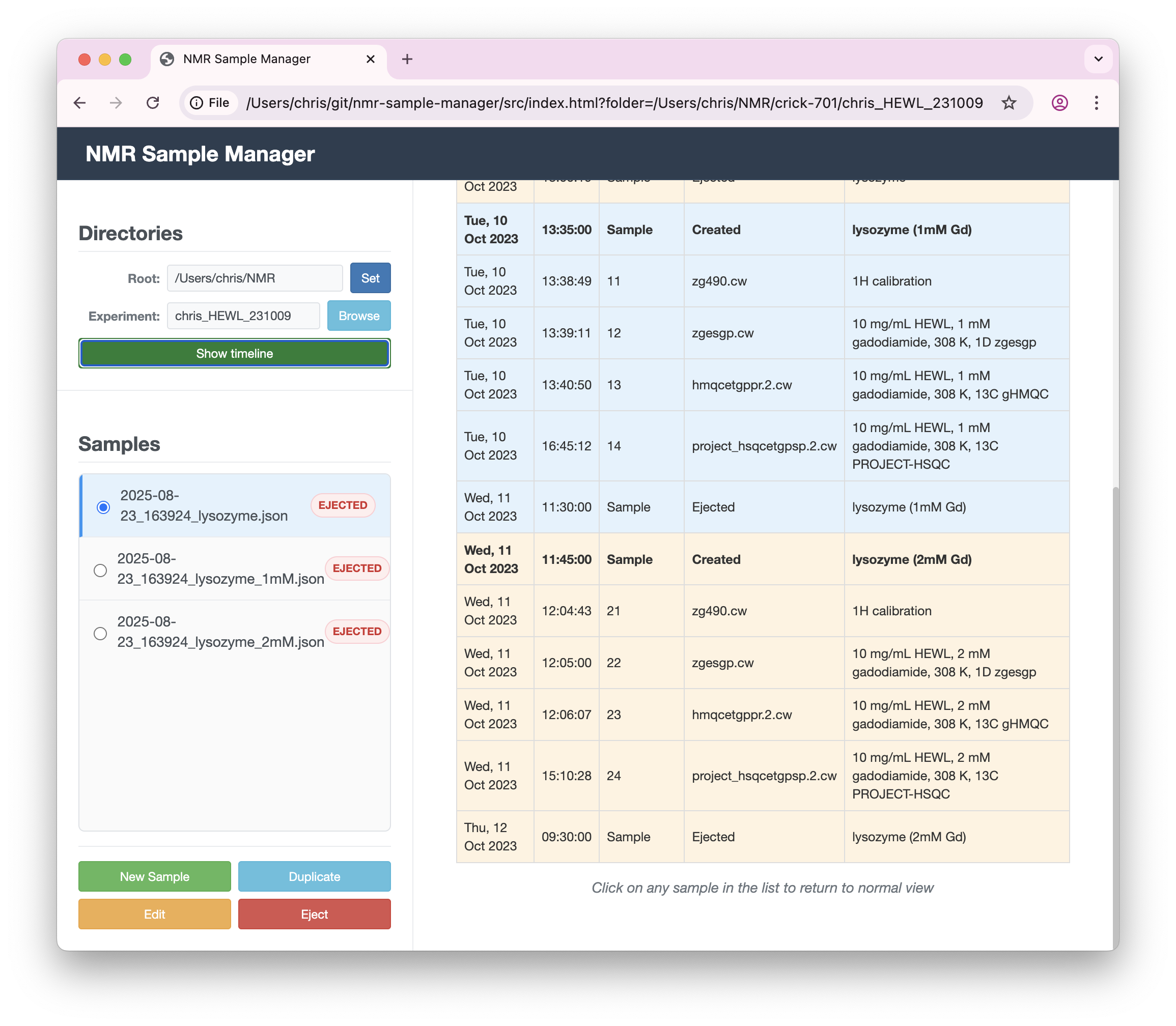1176x1026 pixels.
Task: Select the lysozyme_2mM.json sample radio button
Action: (x=100, y=633)
